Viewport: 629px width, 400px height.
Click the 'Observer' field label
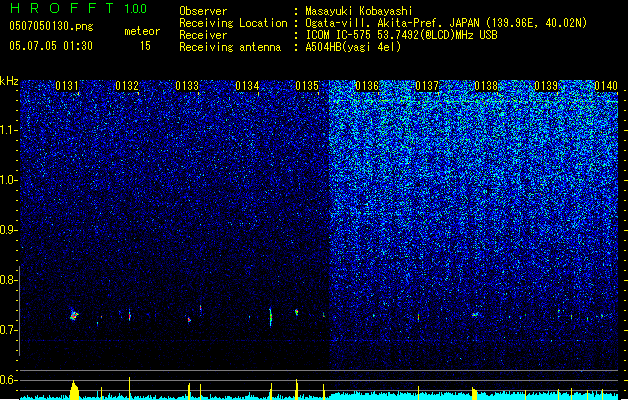click(203, 11)
